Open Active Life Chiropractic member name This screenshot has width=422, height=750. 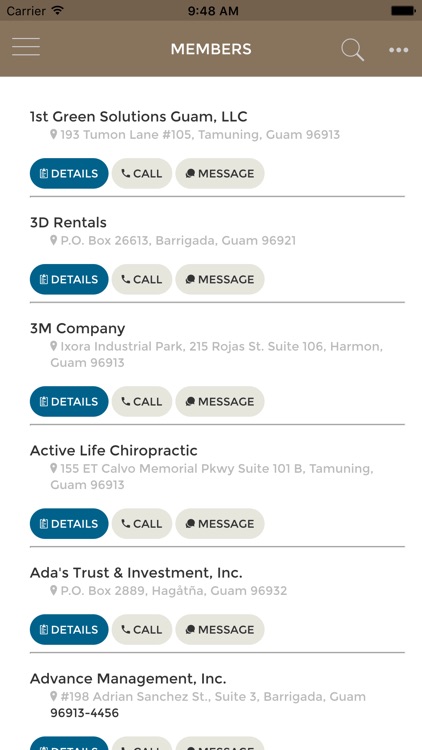pyautogui.click(x=113, y=451)
